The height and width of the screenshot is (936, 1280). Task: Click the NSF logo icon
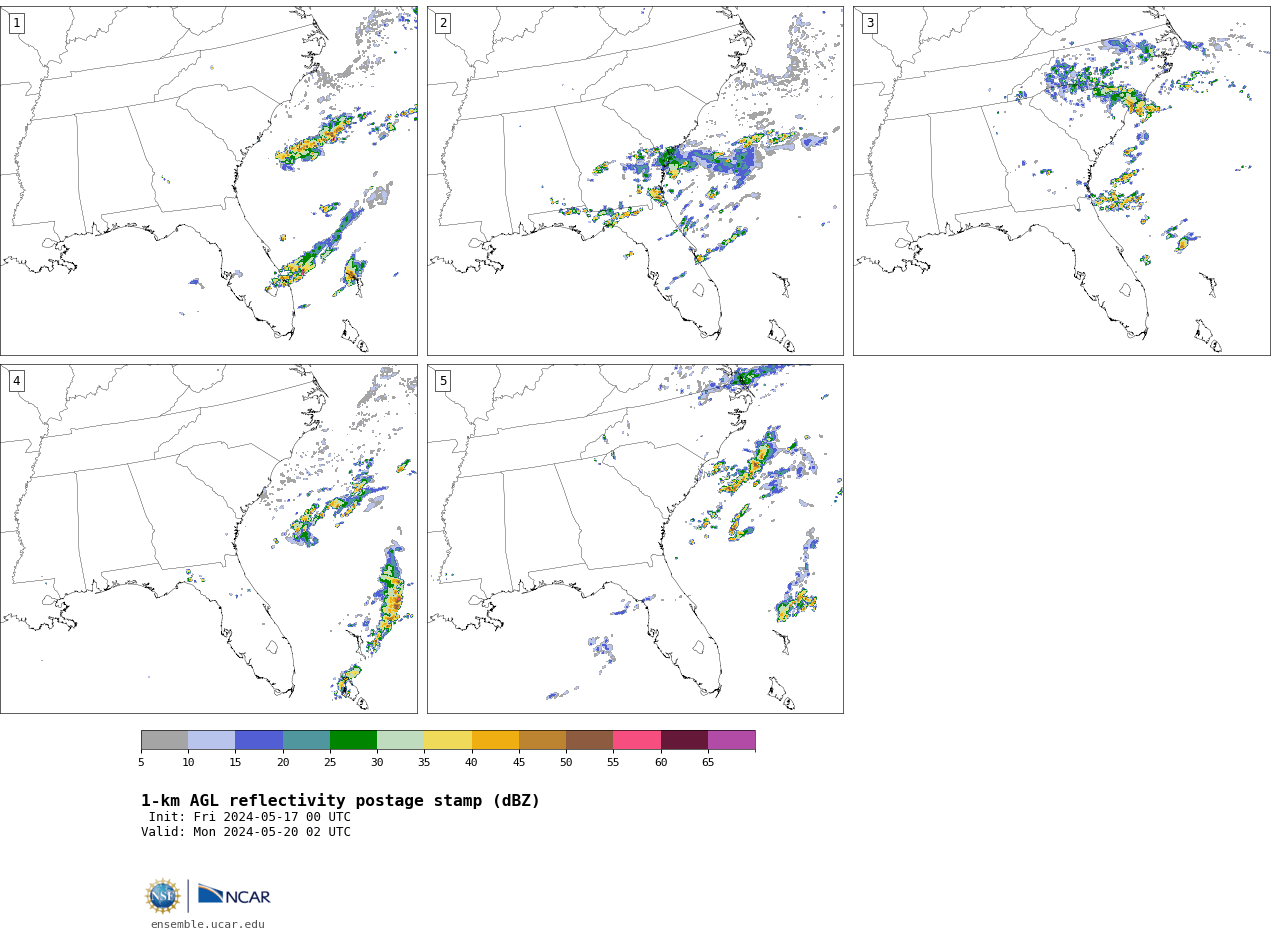[163, 896]
